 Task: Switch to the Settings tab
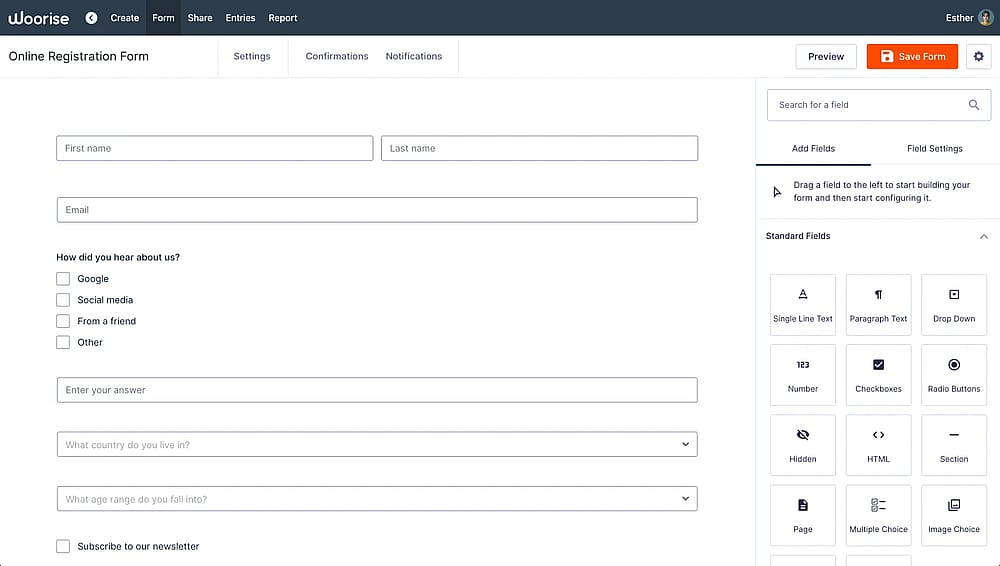point(252,56)
